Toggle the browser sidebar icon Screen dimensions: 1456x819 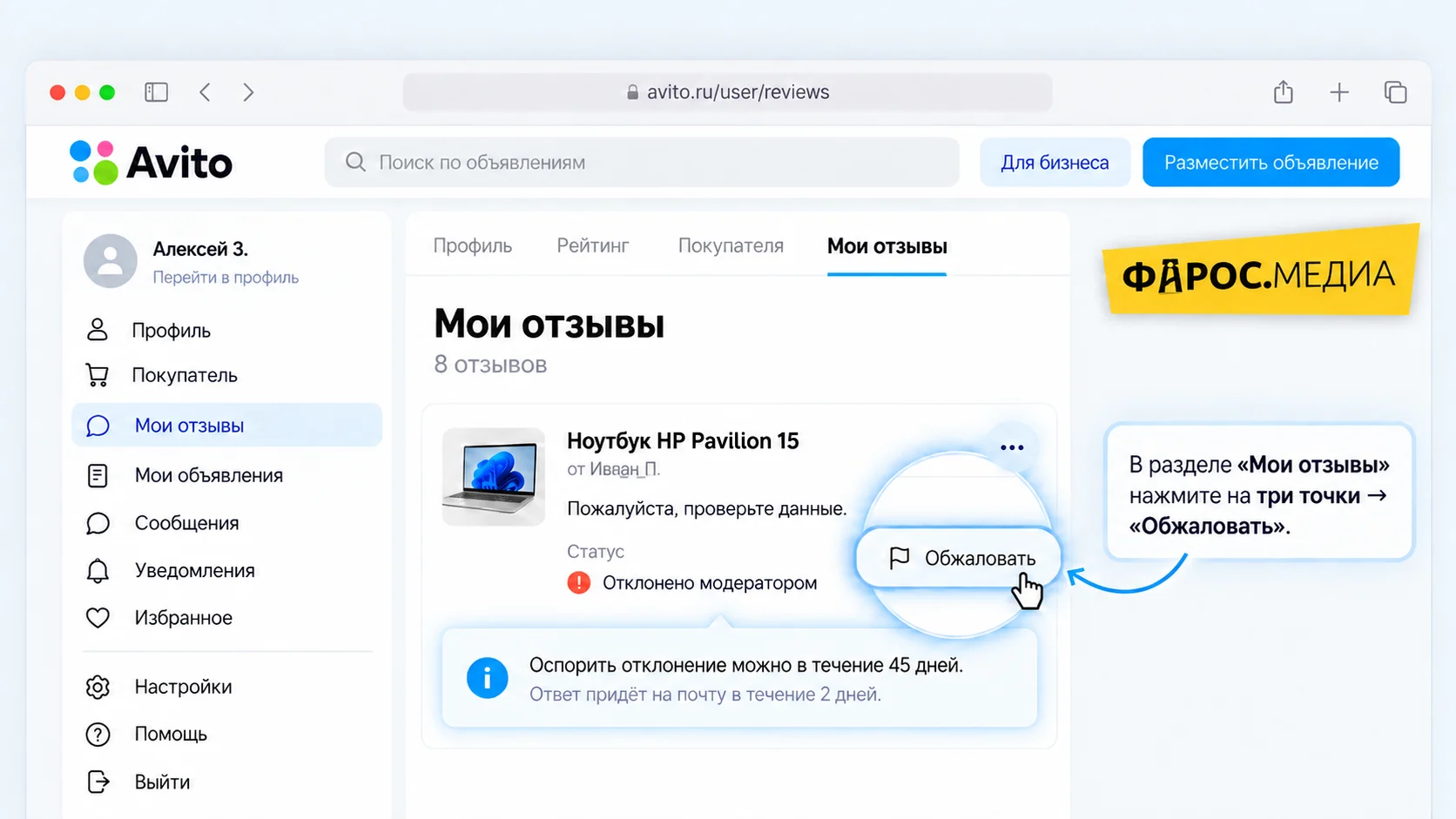click(x=156, y=92)
